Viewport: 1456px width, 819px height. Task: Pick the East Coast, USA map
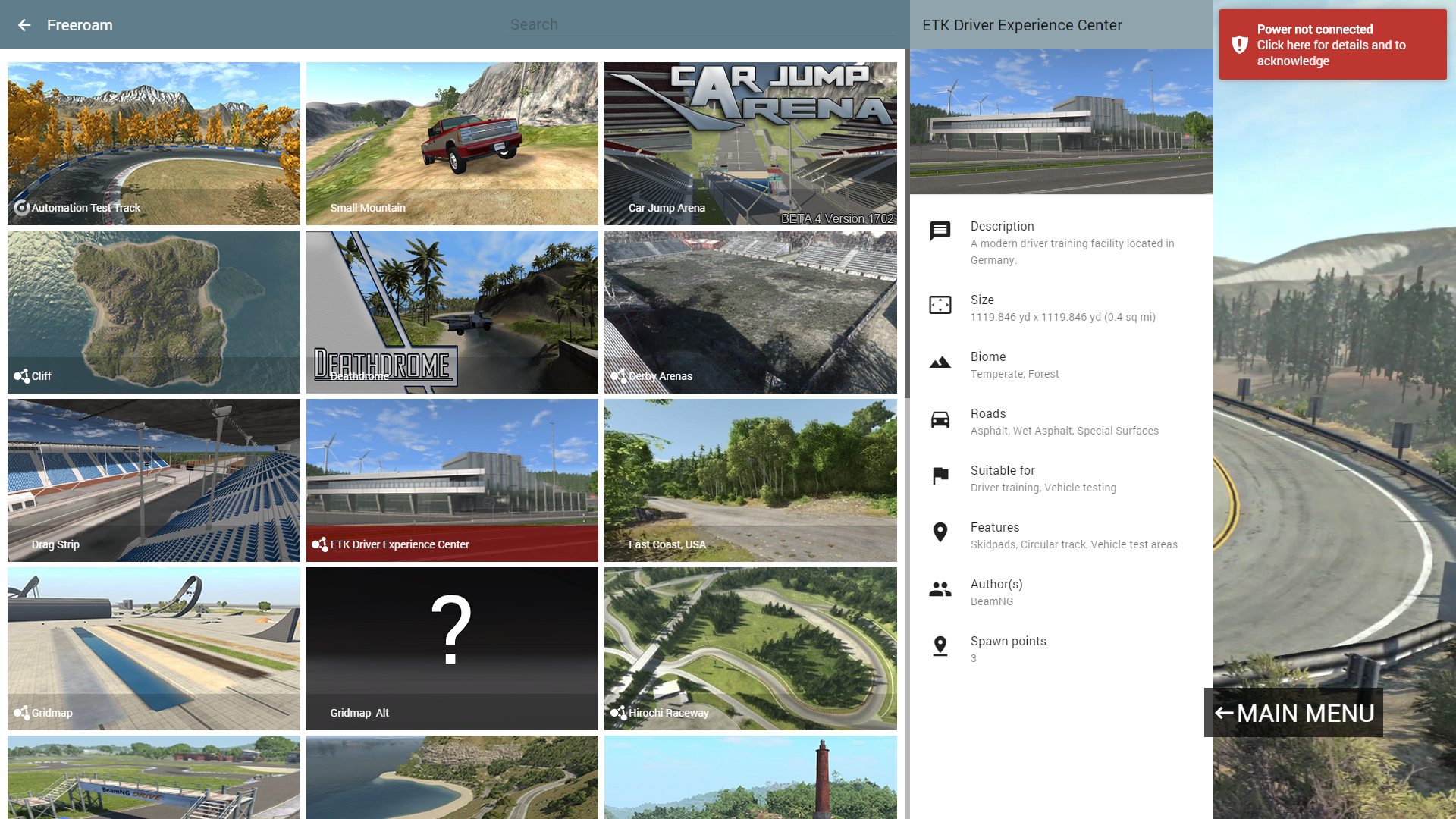point(750,480)
